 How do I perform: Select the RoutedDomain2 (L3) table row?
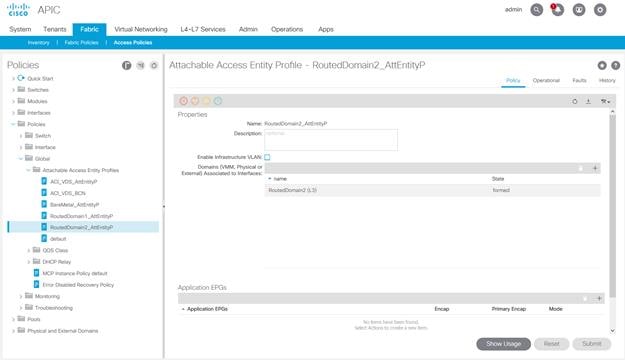point(432,190)
